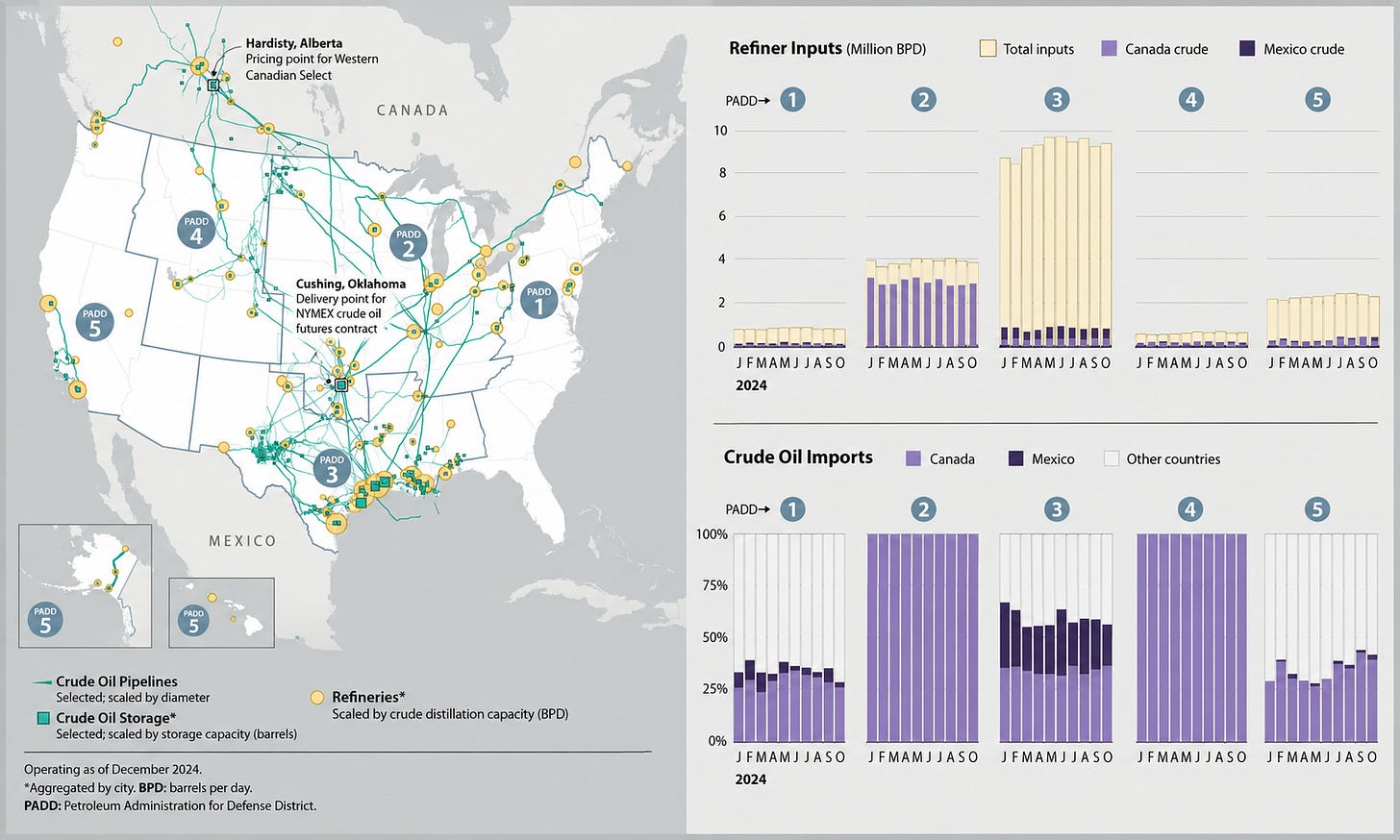Click the 'Hardisty, Alberta' label
This screenshot has width=1400, height=840.
coord(293,43)
